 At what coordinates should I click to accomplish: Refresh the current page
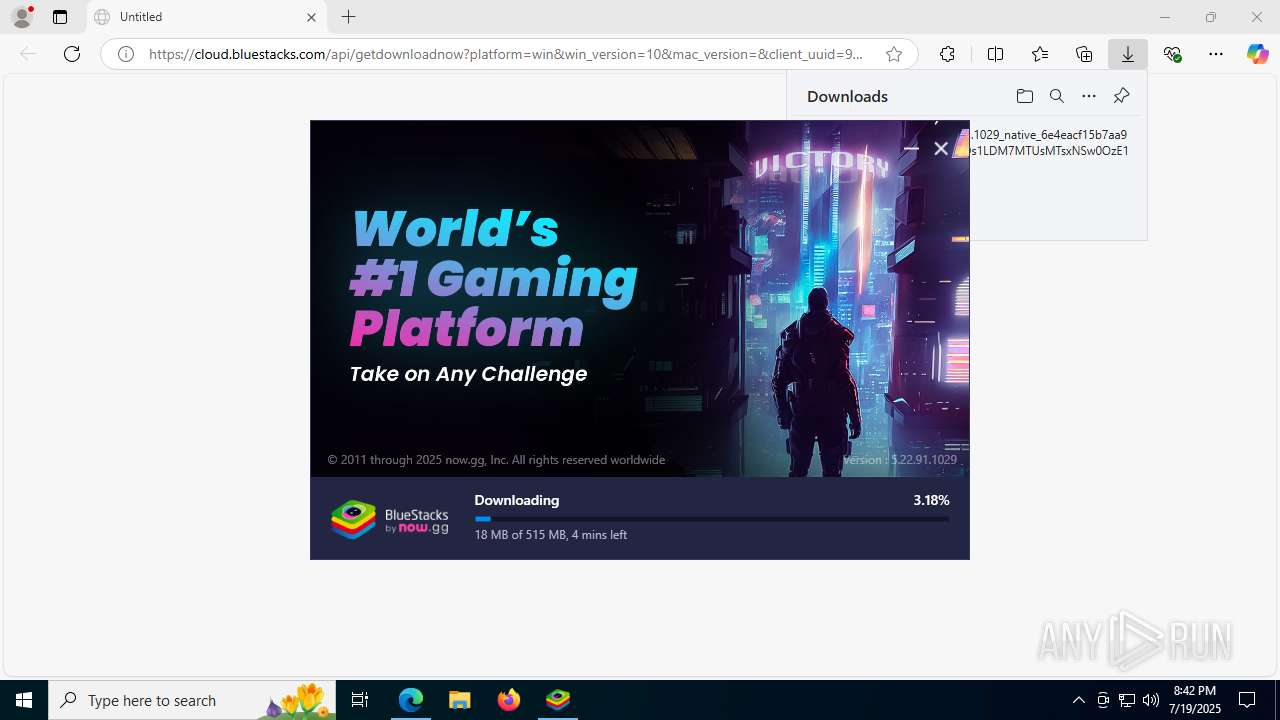tap(72, 54)
